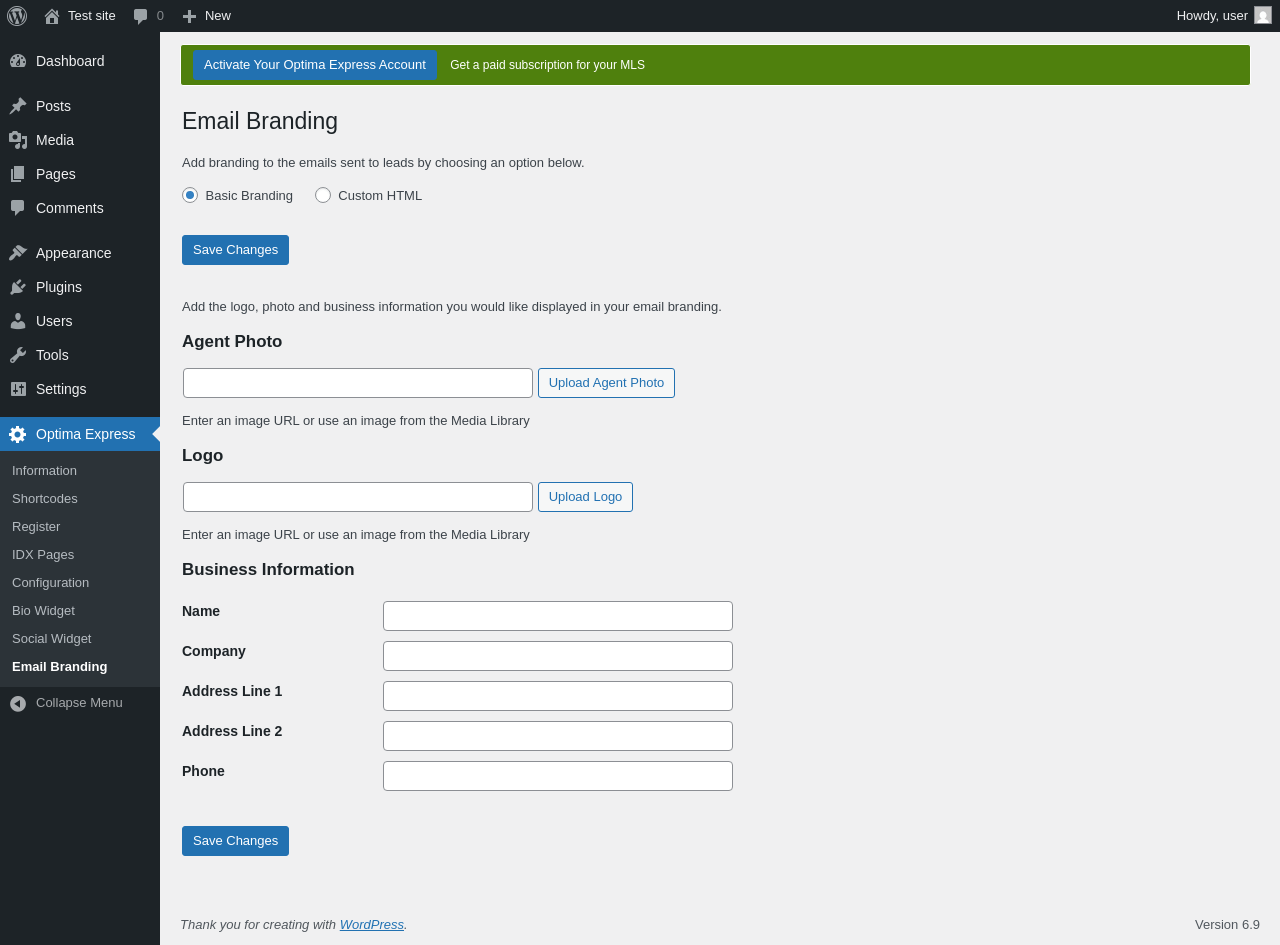Click the comments bubble icon in admin bar
Viewport: 1280px width, 945px height.
[141, 16]
